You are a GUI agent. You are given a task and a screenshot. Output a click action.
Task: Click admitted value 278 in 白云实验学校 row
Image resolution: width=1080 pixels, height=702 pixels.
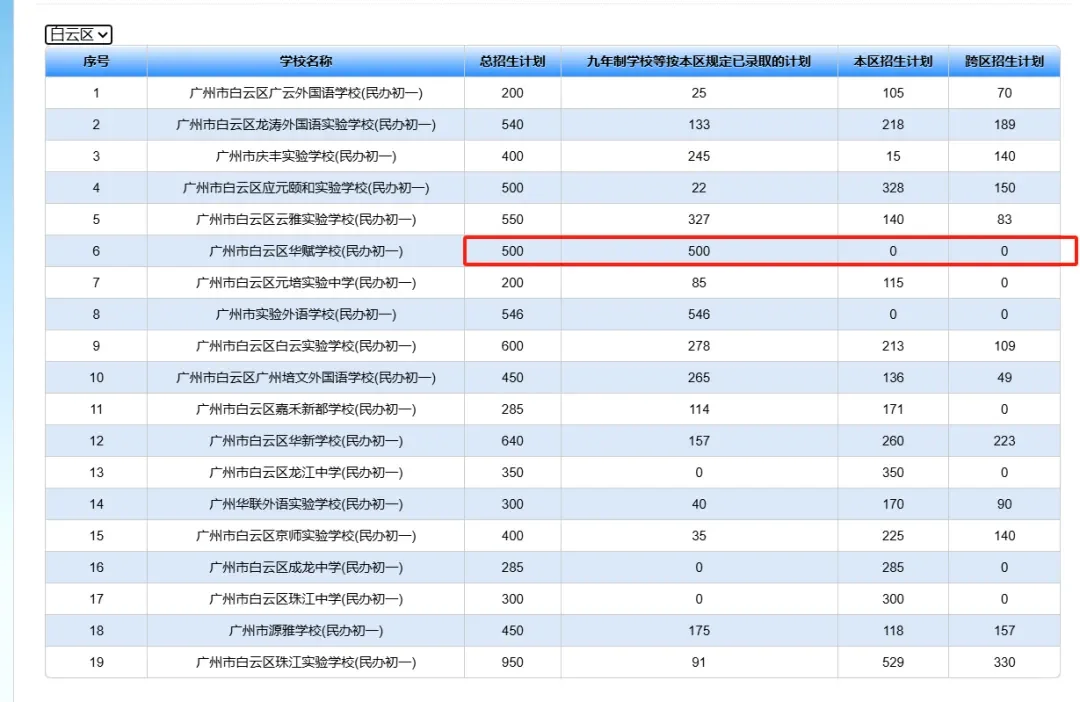[698, 347]
